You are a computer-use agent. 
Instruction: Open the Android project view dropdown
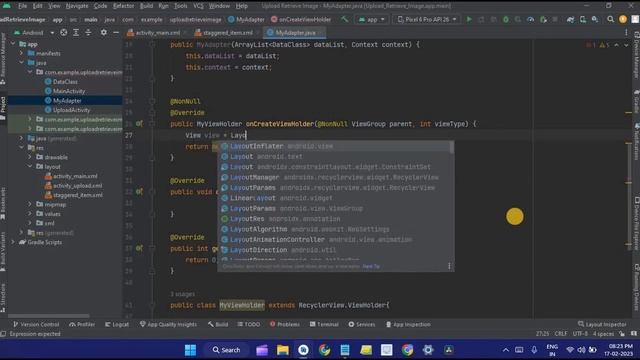point(34,32)
